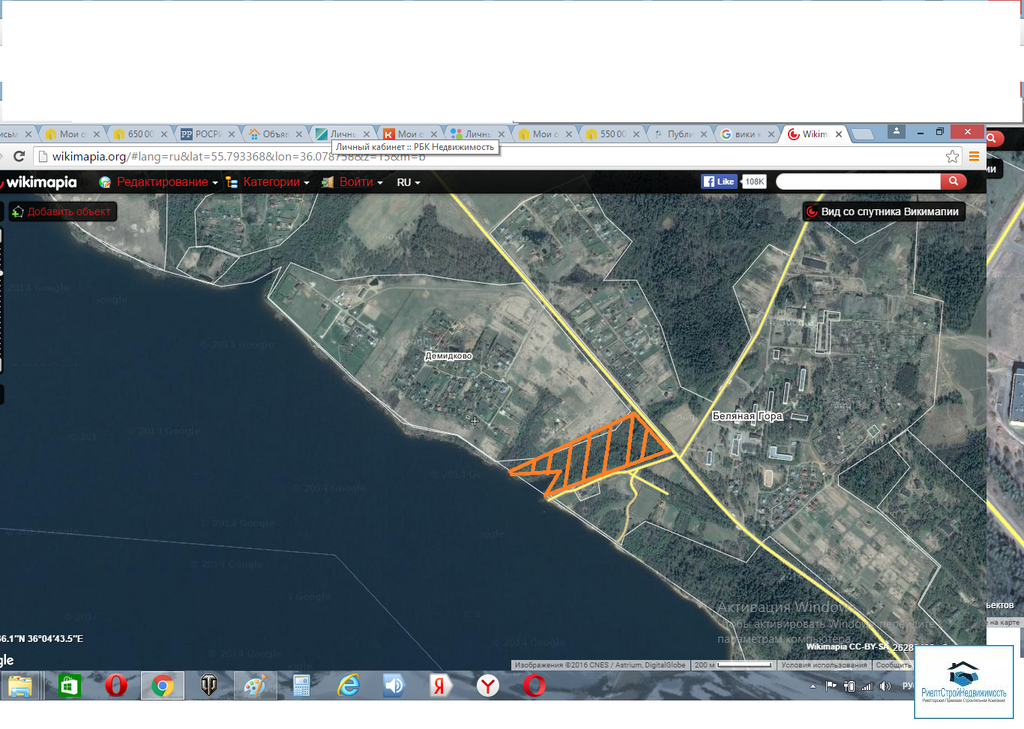Open Paint from taskbar
The width and height of the screenshot is (1024, 729).
[255, 686]
